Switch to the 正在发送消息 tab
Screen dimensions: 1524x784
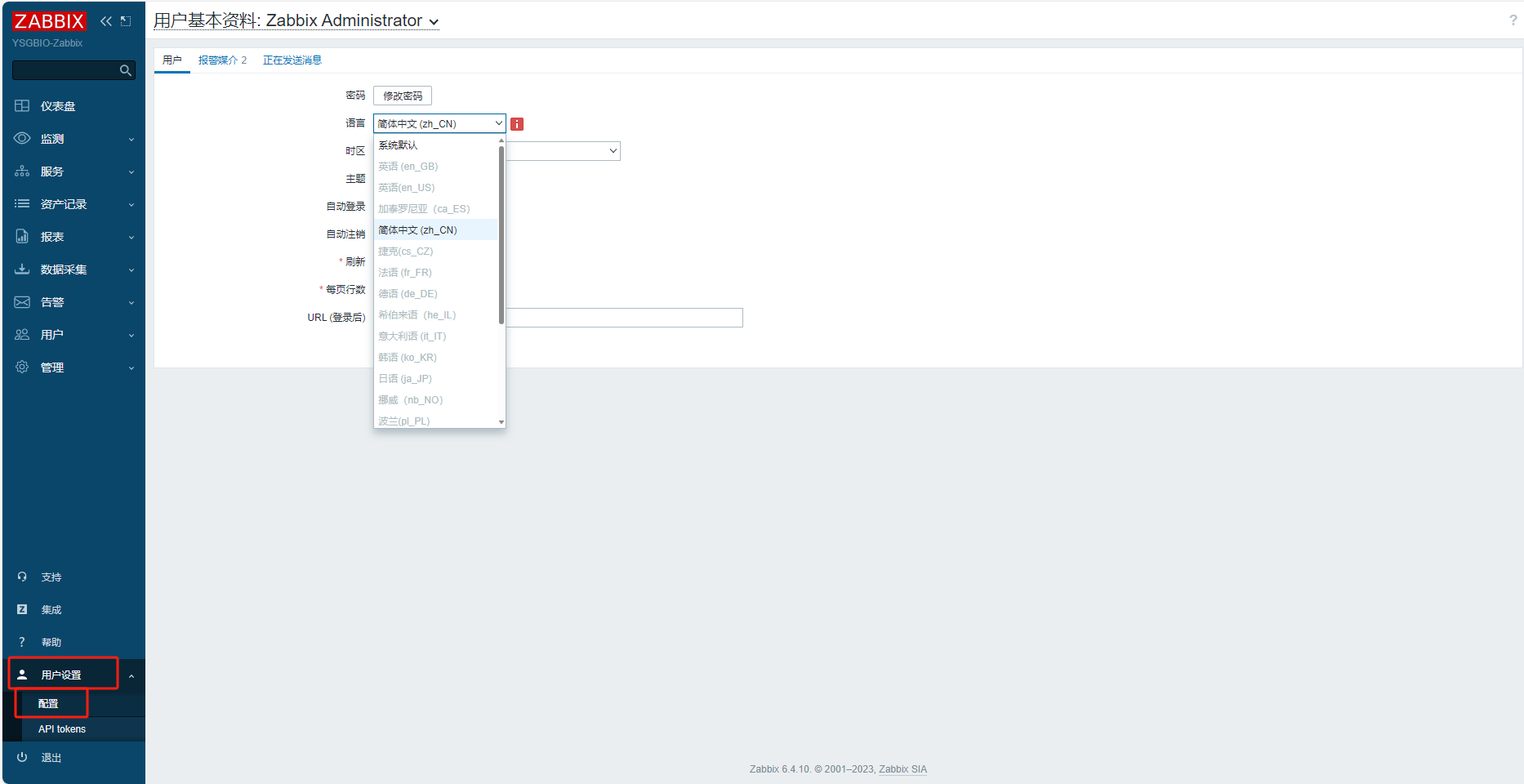coord(292,60)
